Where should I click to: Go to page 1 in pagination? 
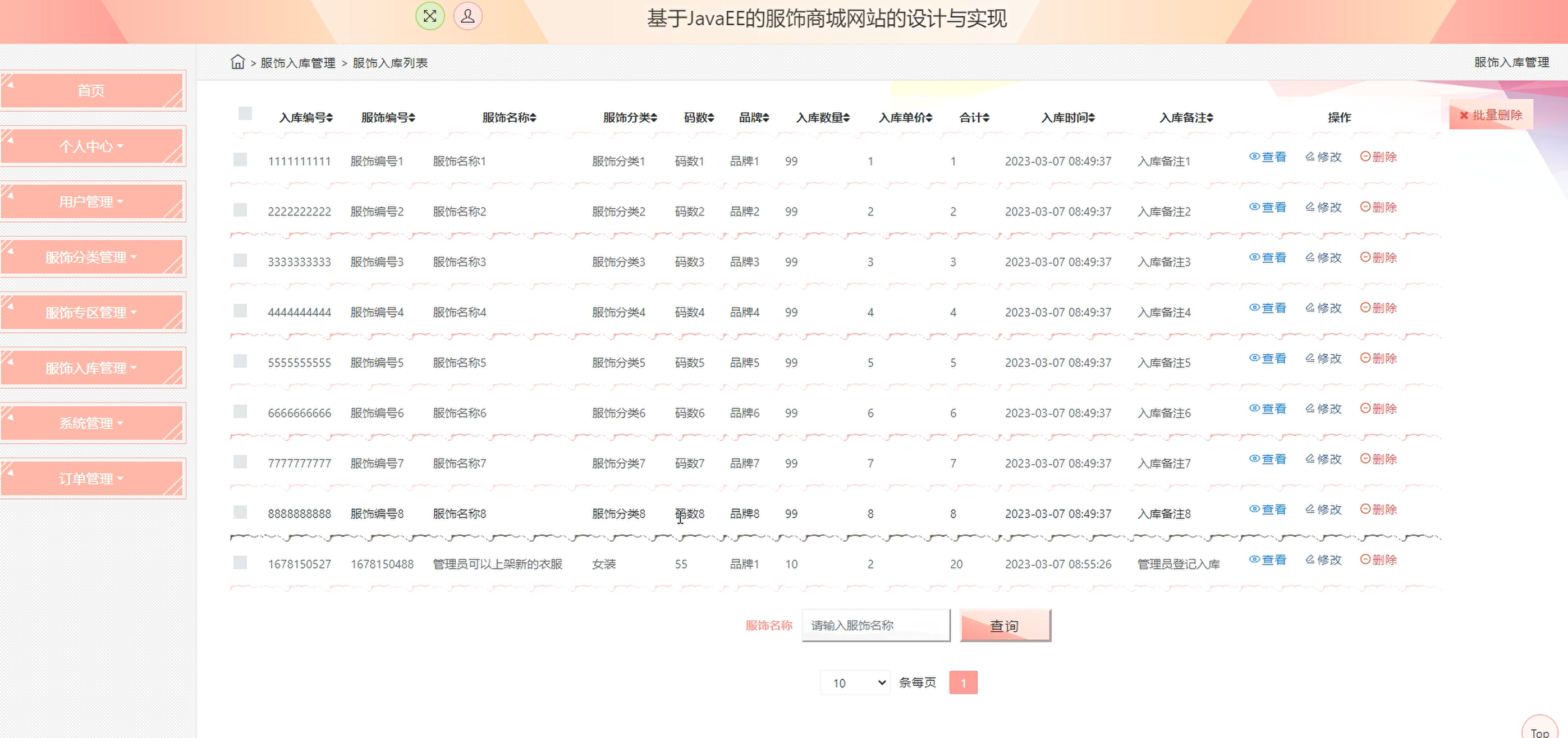(963, 682)
